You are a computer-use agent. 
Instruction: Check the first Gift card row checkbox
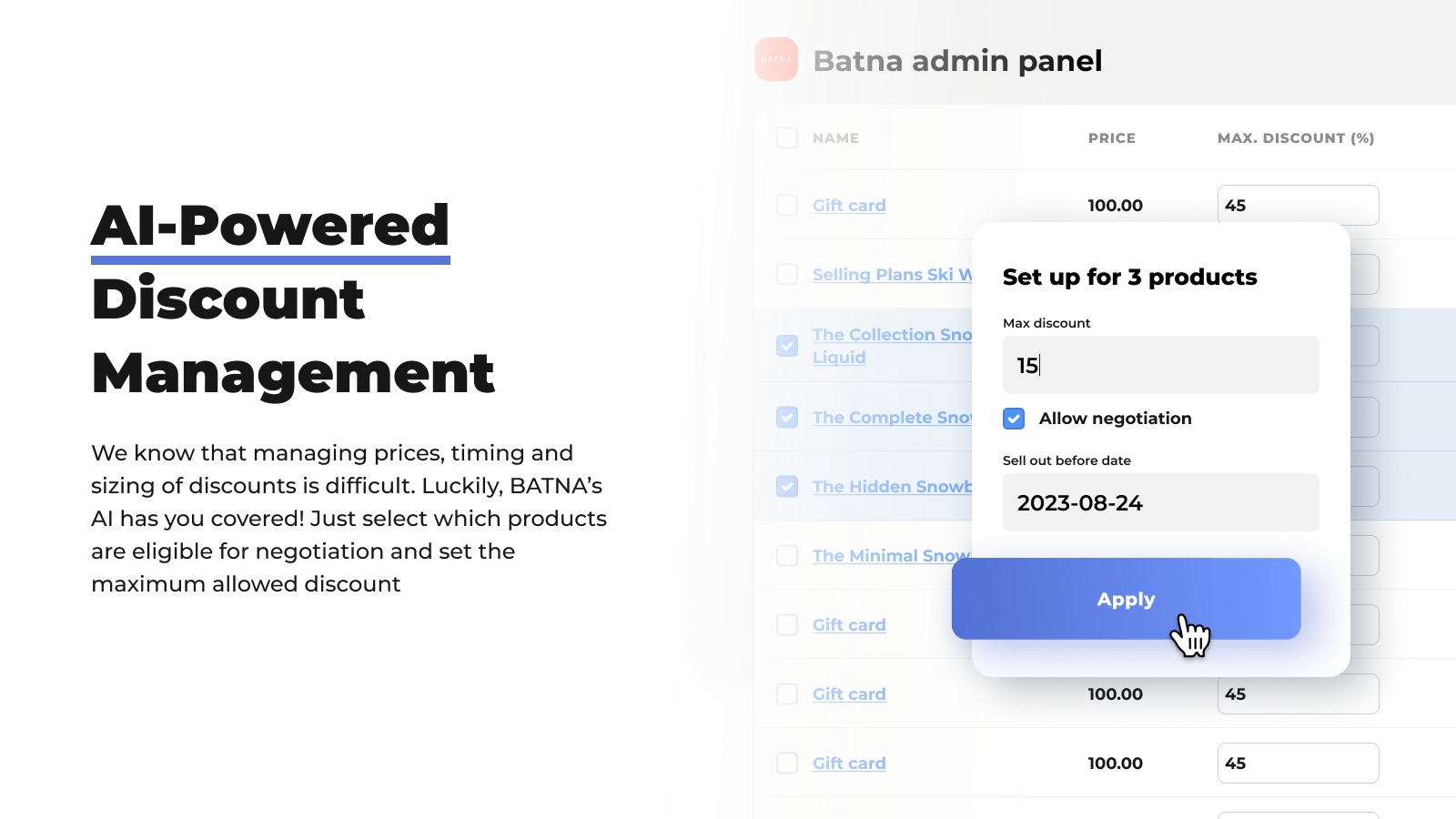tap(787, 206)
